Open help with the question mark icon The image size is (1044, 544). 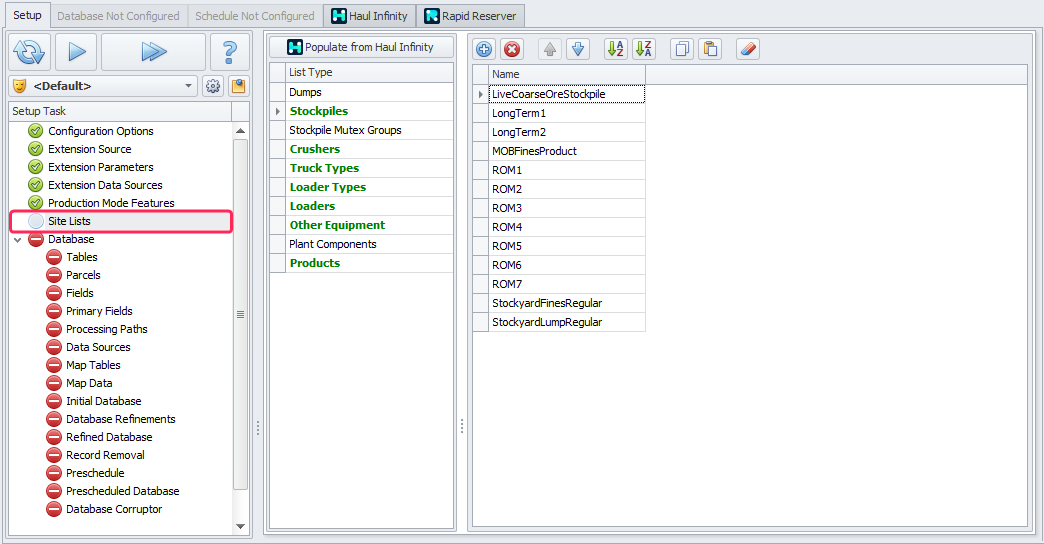coord(229,52)
